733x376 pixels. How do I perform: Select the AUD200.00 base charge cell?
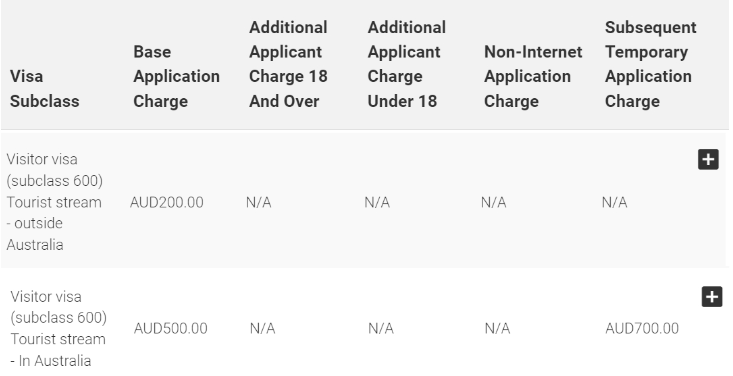click(x=166, y=202)
